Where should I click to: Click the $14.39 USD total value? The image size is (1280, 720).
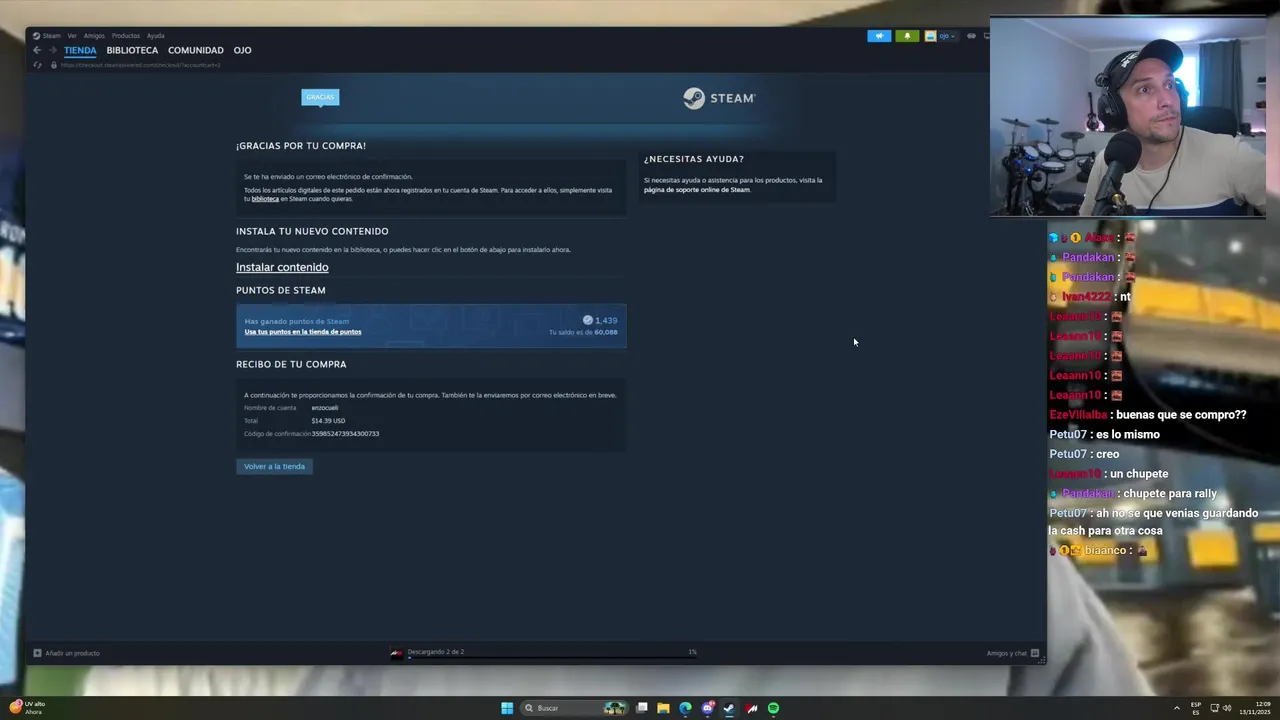328,421
